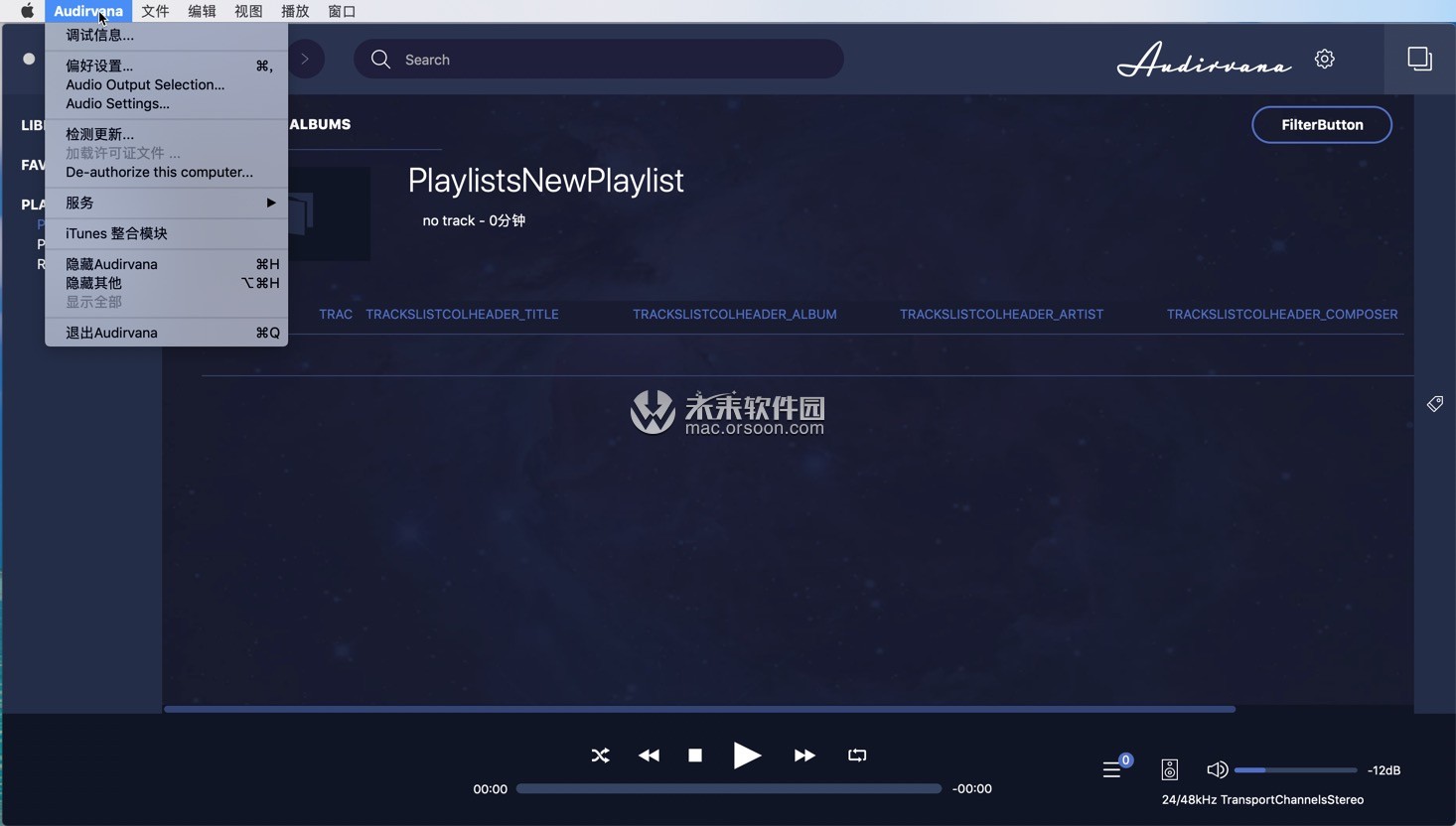
Task: Mute using the volume speaker icon
Action: click(x=1217, y=769)
